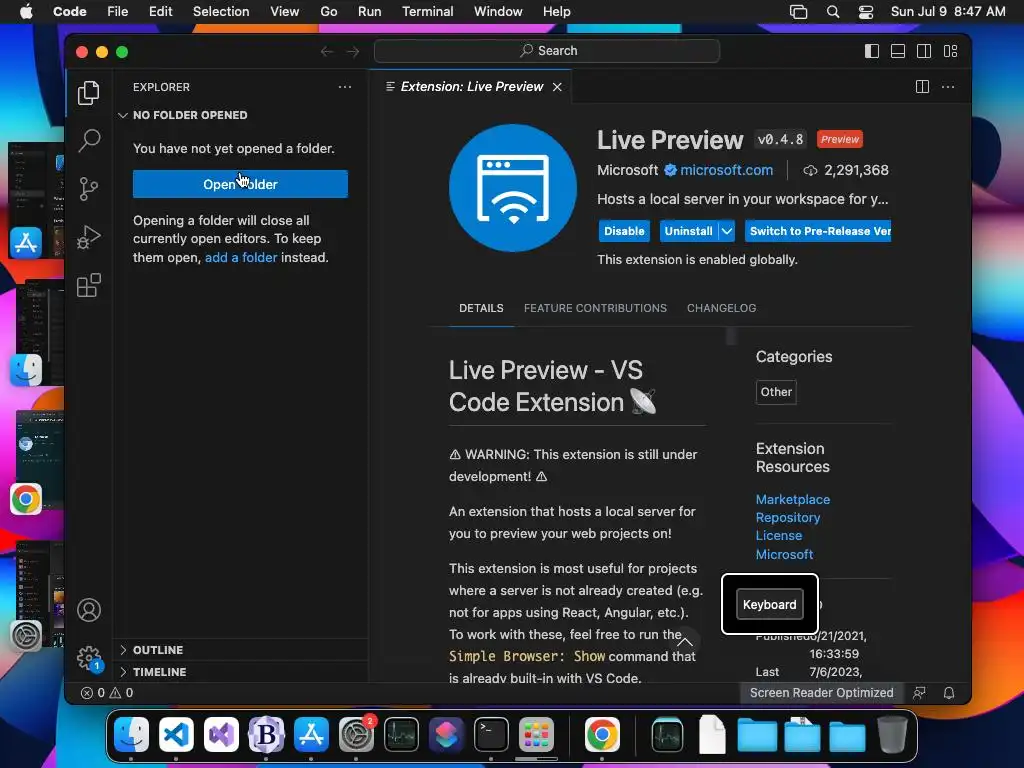Close the Extension: Live Preview tab
This screenshot has width=1024, height=768.
point(557,87)
